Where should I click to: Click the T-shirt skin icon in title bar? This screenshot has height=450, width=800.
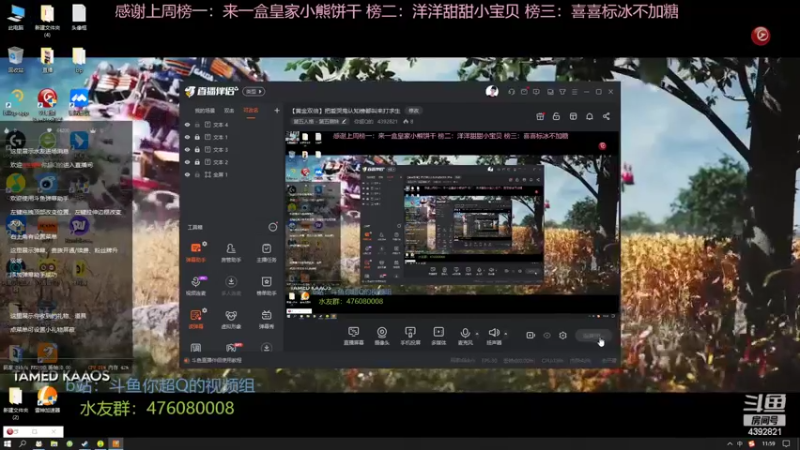coord(562,92)
